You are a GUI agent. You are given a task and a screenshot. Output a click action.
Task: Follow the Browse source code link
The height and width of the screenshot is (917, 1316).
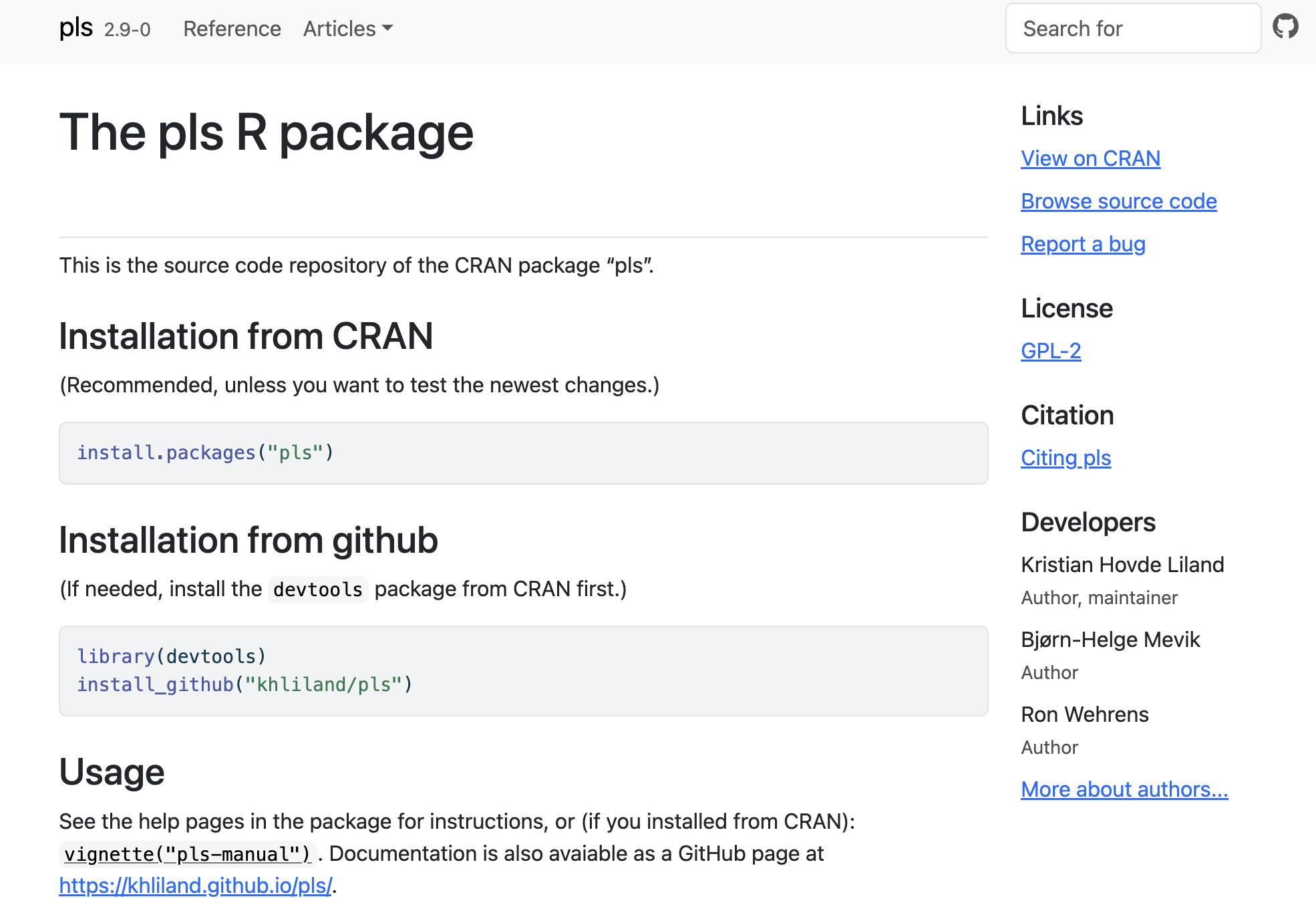1119,201
